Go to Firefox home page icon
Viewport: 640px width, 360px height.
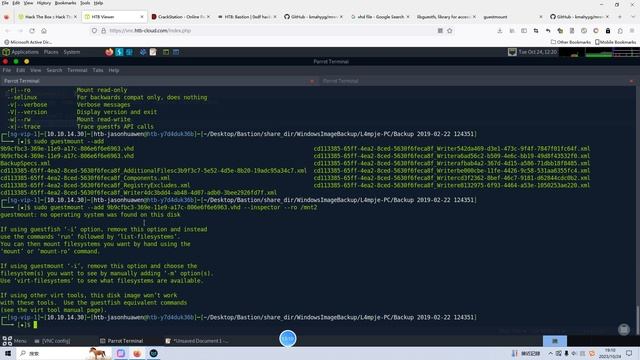44,31
